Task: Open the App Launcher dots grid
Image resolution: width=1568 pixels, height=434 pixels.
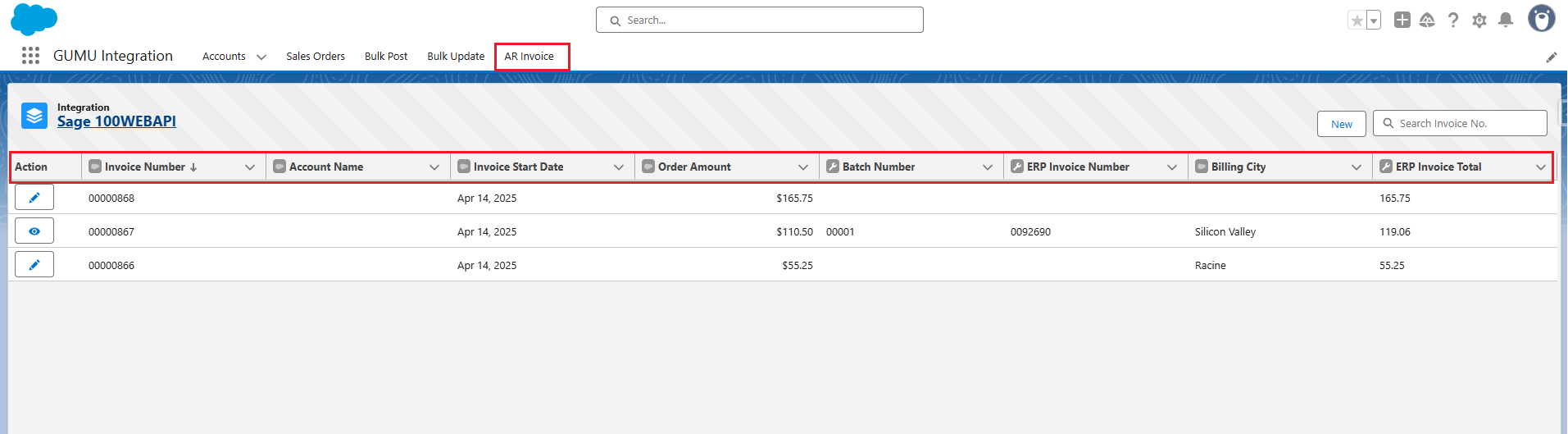Action: click(x=30, y=56)
